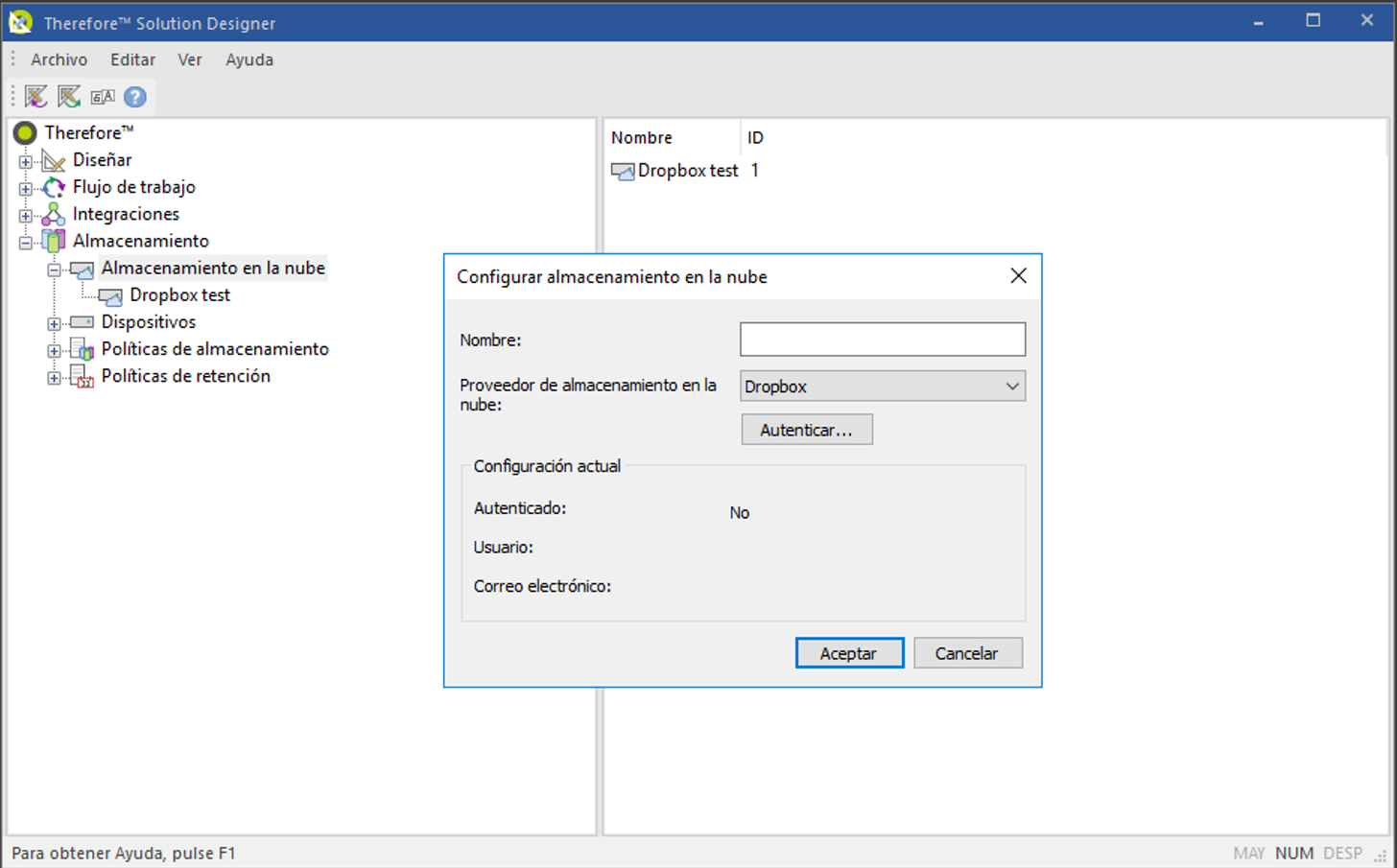Select Flujo de trabajo tree item

(x=134, y=187)
